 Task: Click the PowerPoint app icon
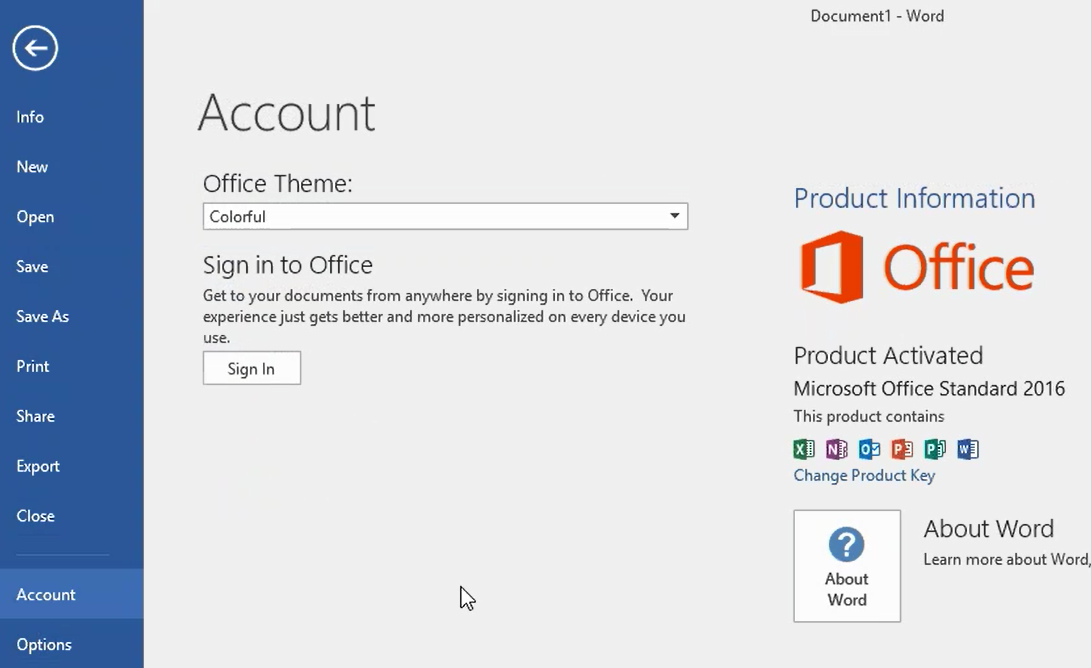point(902,449)
